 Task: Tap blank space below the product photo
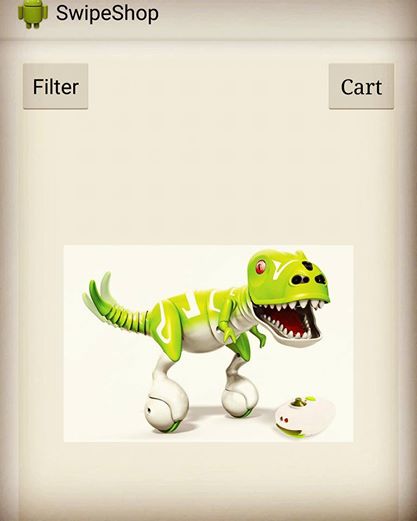(x=208, y=480)
